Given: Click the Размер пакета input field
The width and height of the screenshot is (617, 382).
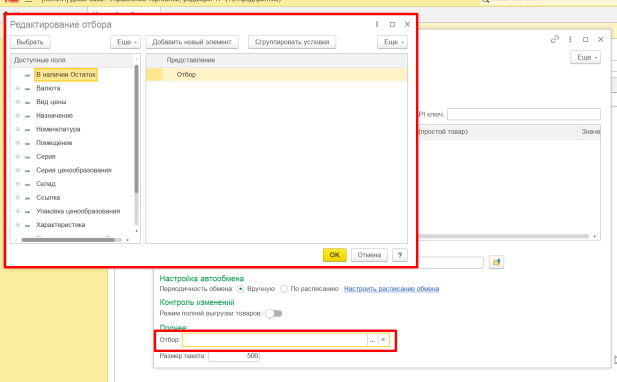Looking at the screenshot, I should [x=234, y=356].
